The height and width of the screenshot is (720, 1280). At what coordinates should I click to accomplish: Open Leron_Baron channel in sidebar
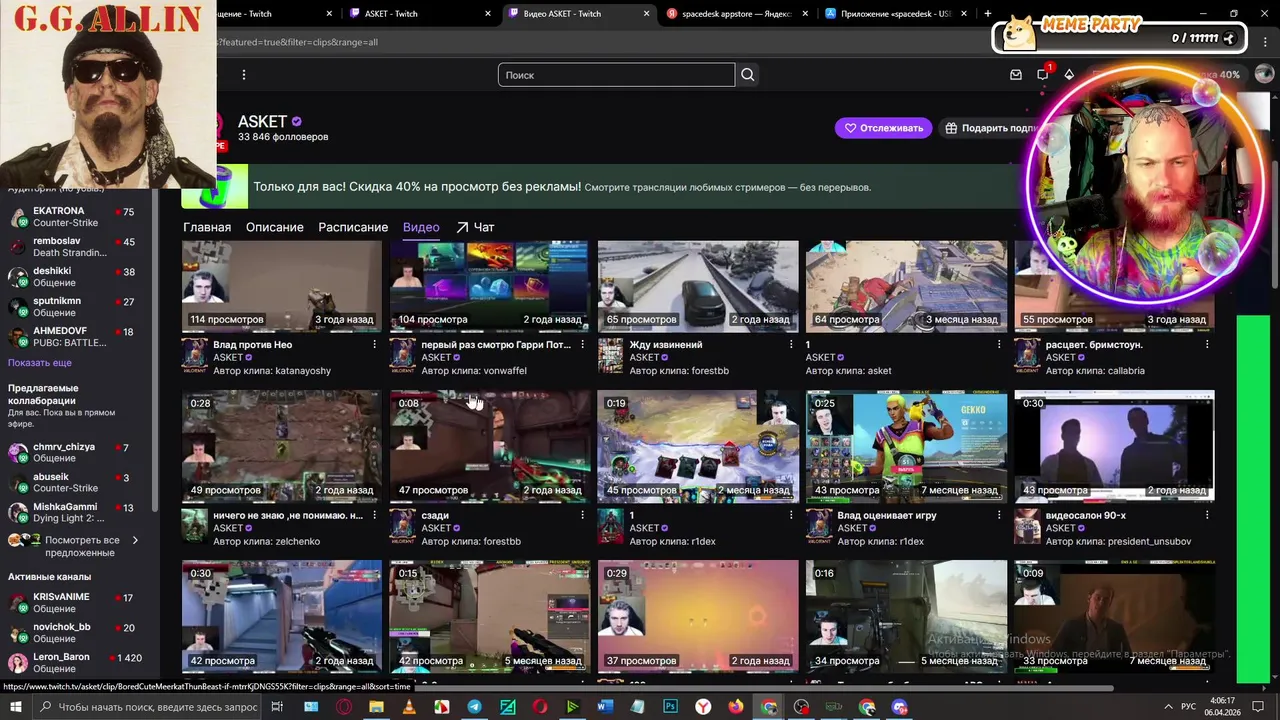point(74,663)
